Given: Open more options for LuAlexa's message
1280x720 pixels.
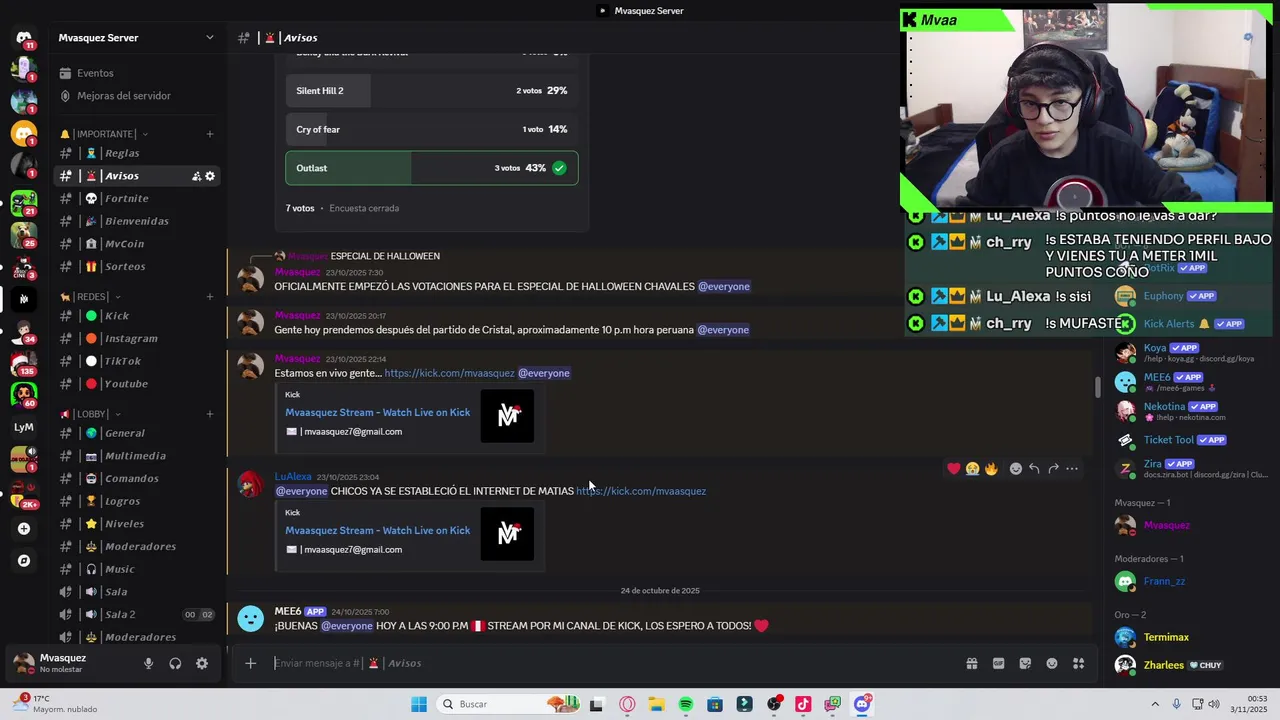Looking at the screenshot, I should tap(1072, 468).
